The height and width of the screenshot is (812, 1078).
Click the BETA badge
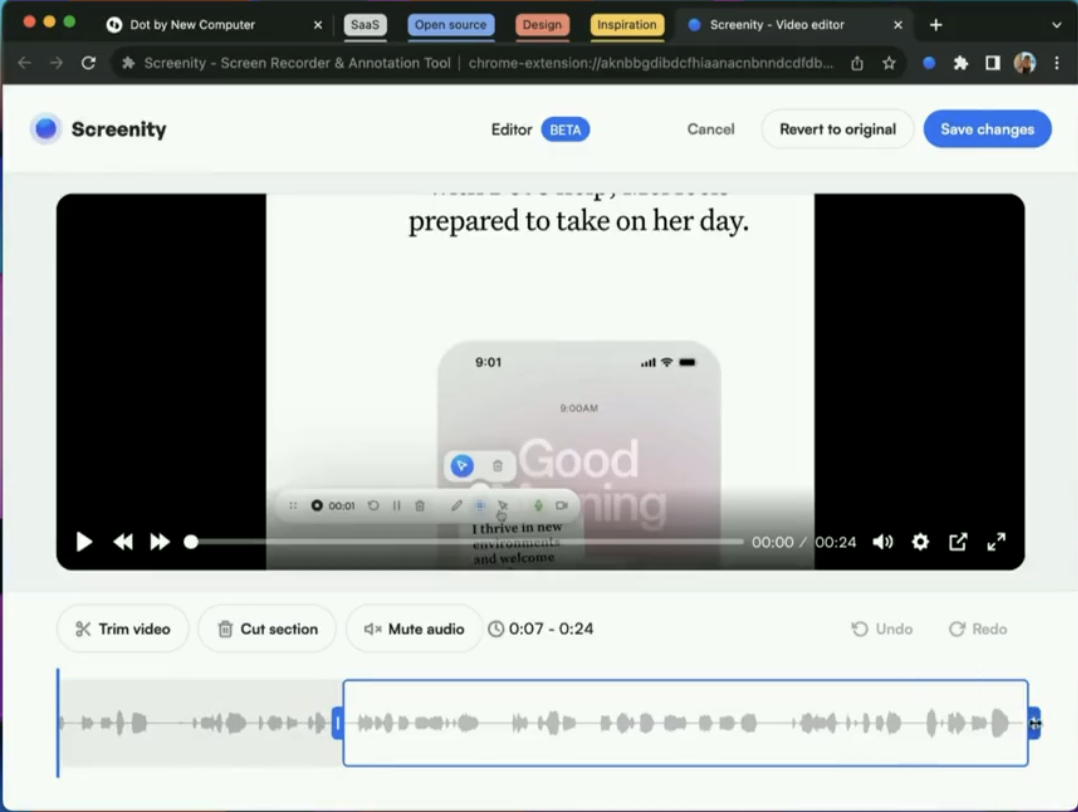click(x=565, y=129)
